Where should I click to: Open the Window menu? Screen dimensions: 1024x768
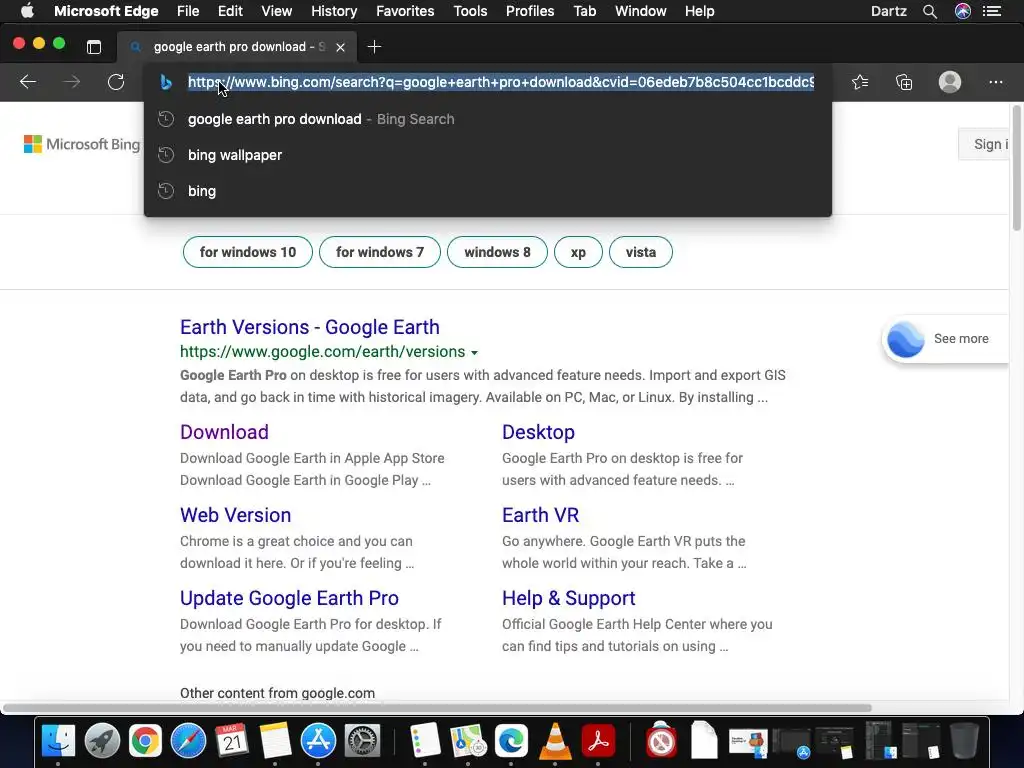pyautogui.click(x=641, y=11)
